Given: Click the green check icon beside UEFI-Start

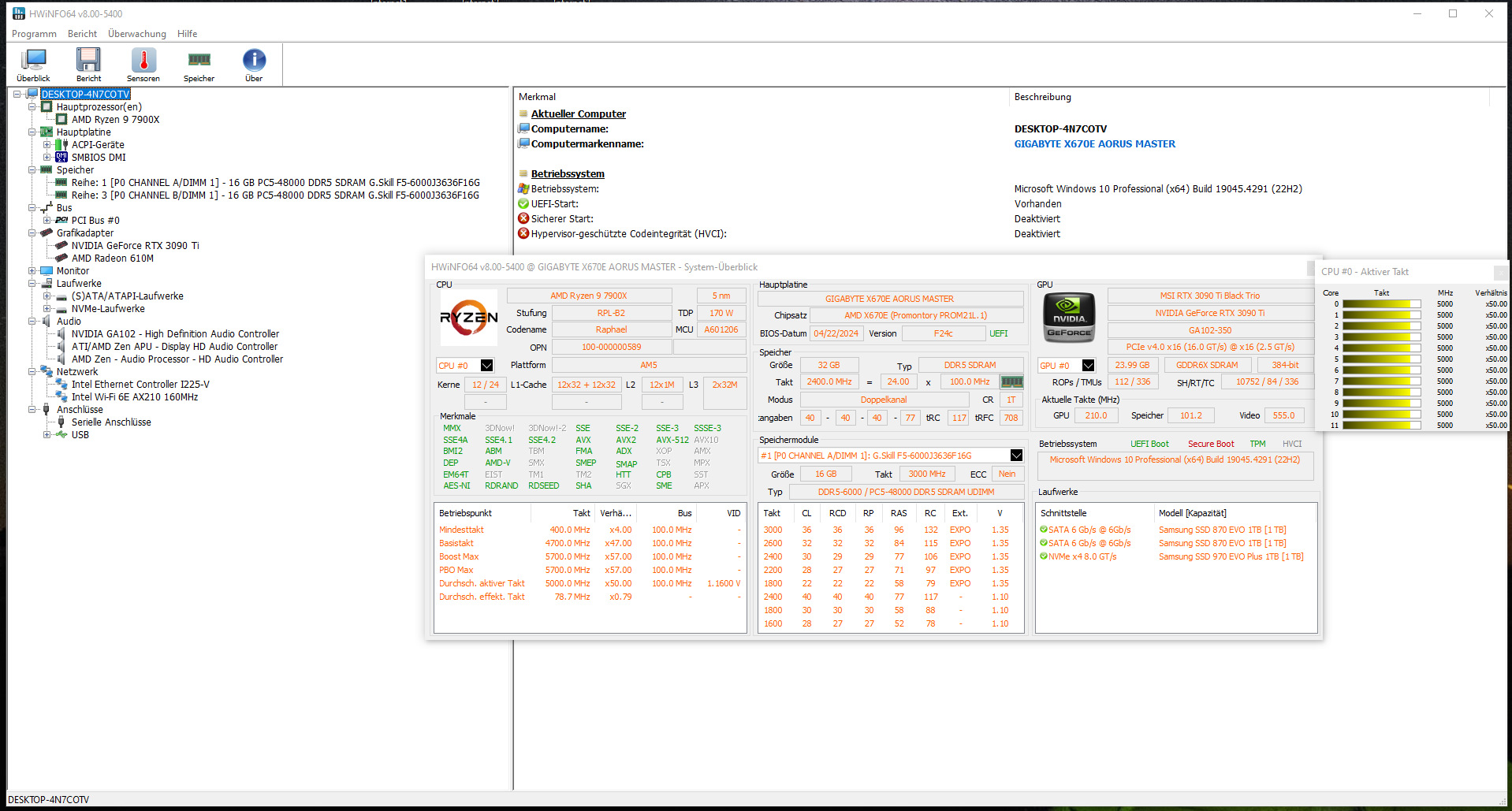Looking at the screenshot, I should coord(523,203).
